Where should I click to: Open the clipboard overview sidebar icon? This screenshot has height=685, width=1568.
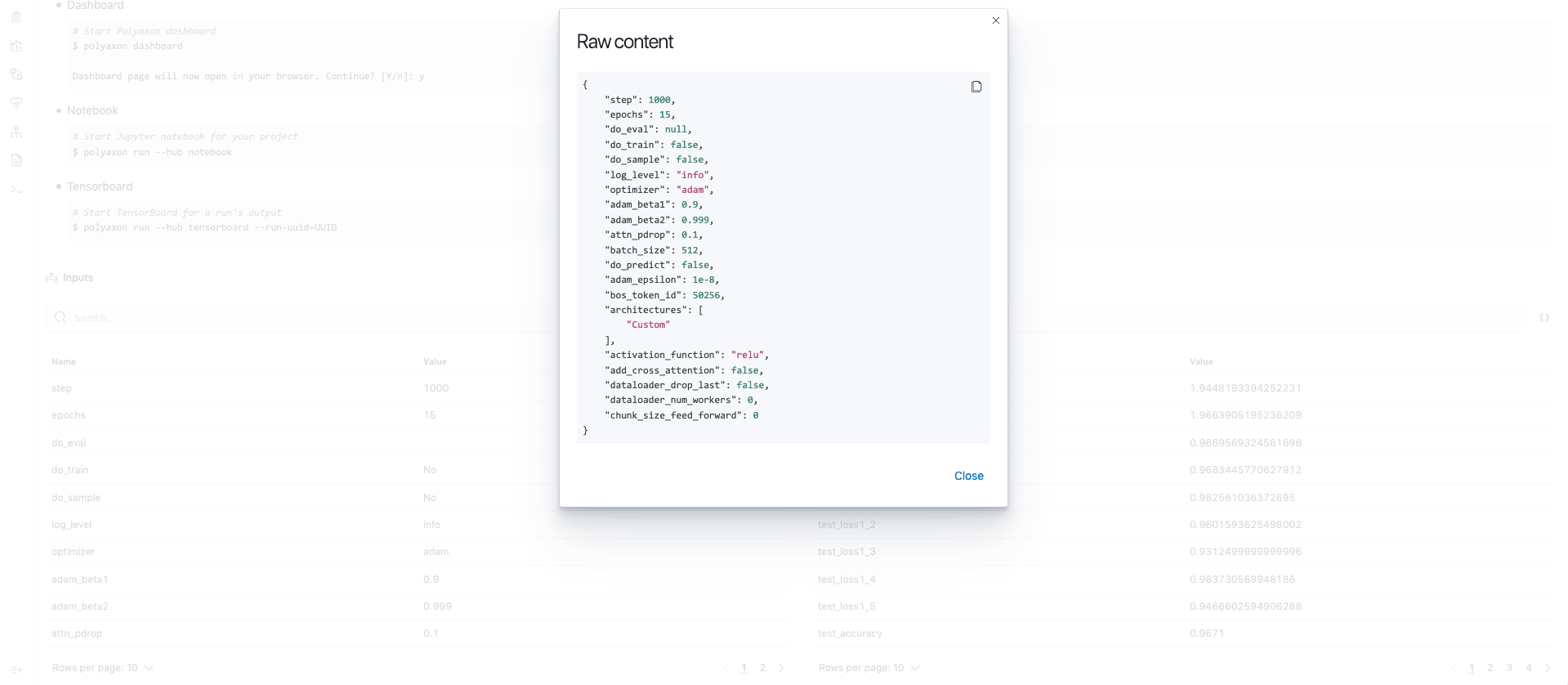point(16,16)
